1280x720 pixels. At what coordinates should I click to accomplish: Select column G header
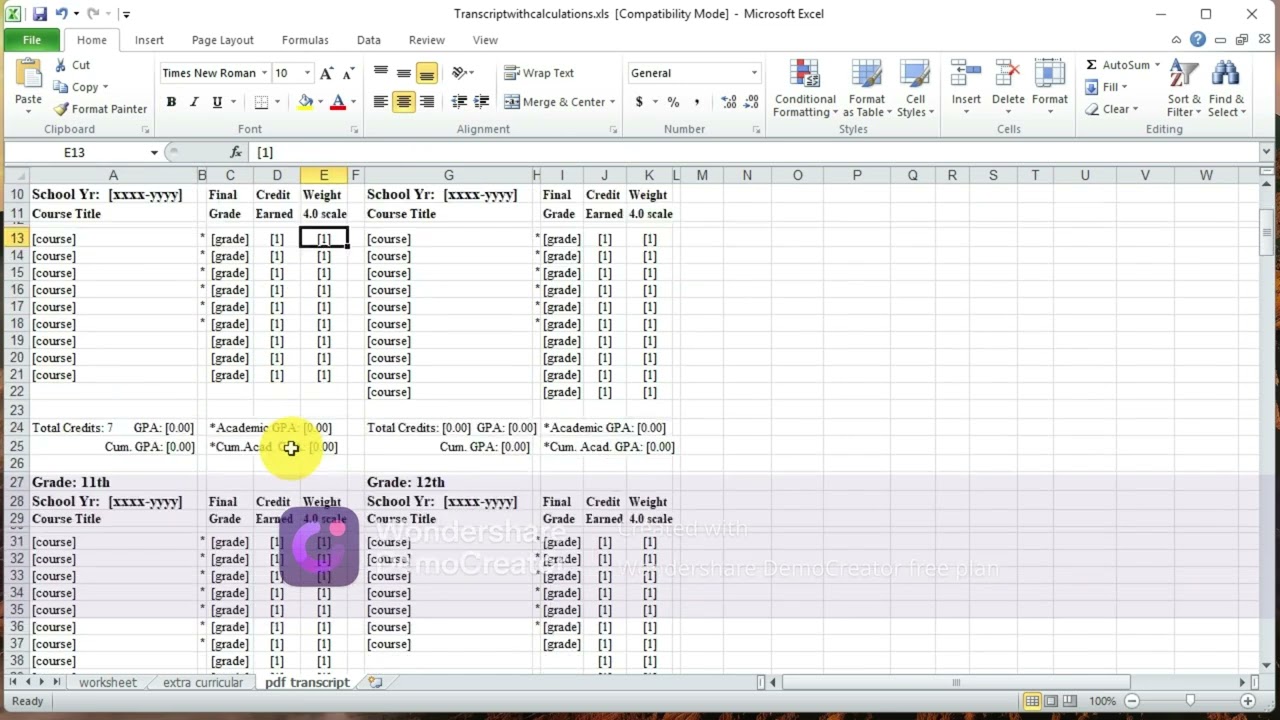click(448, 175)
